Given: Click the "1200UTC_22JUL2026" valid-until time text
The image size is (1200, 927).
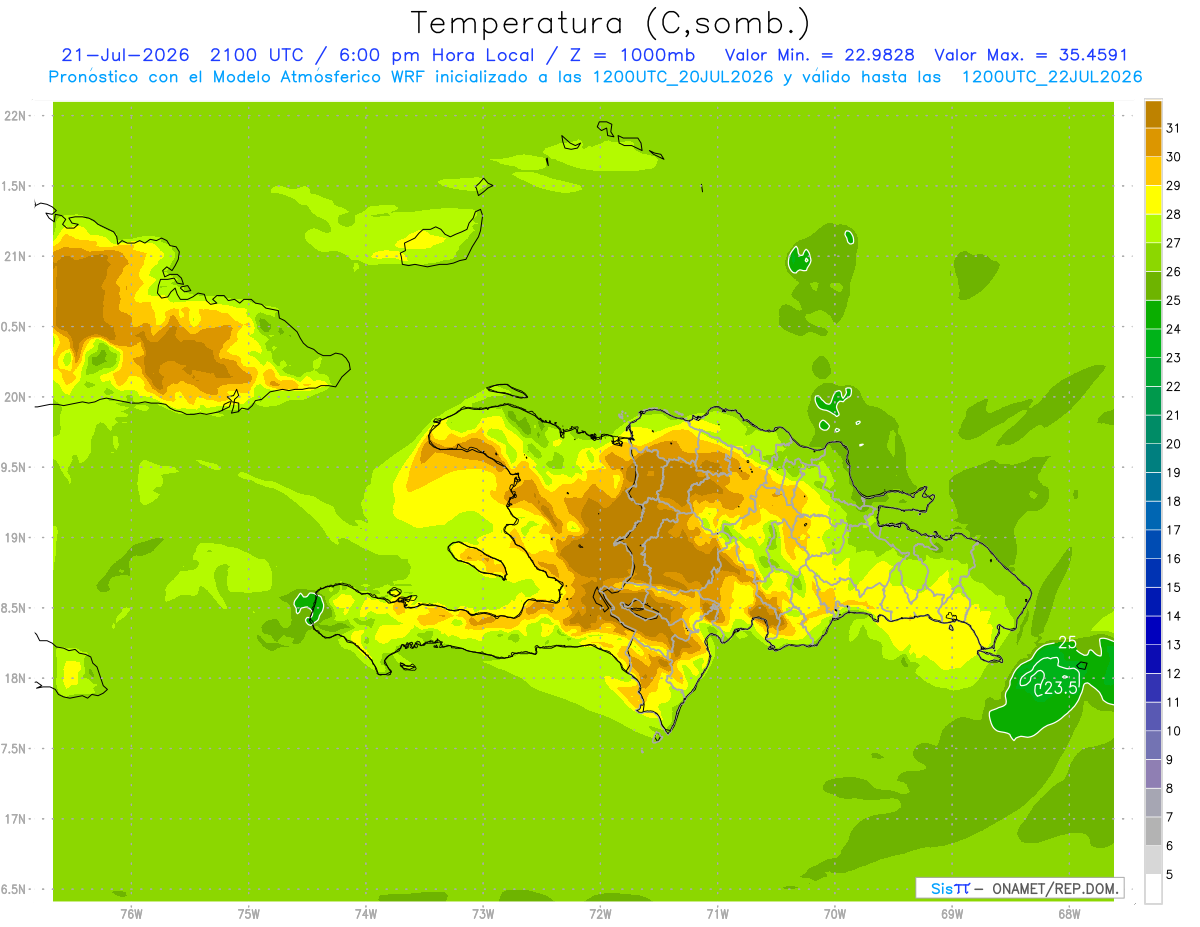Looking at the screenshot, I should [1052, 77].
